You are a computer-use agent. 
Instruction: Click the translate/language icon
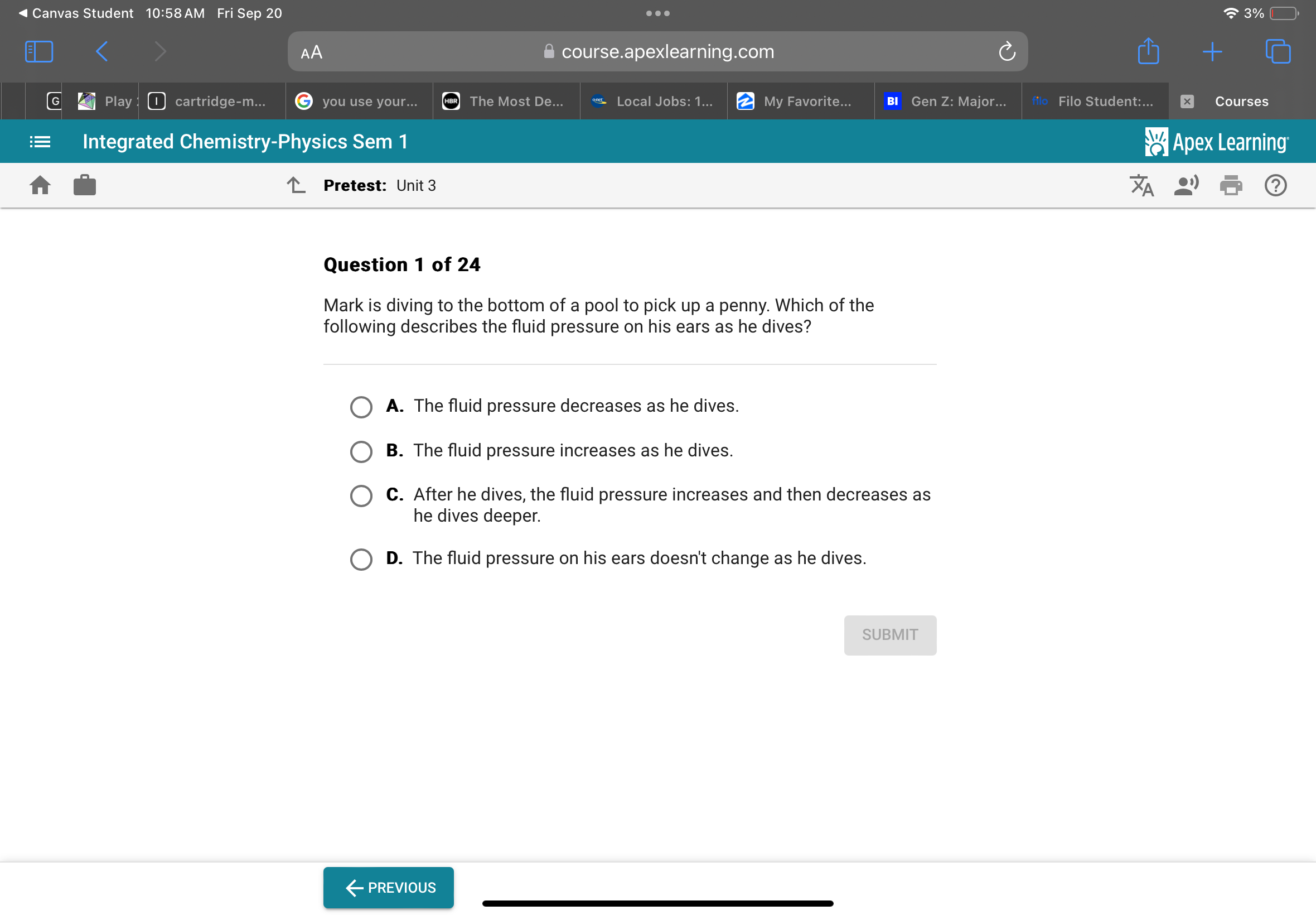1144,185
